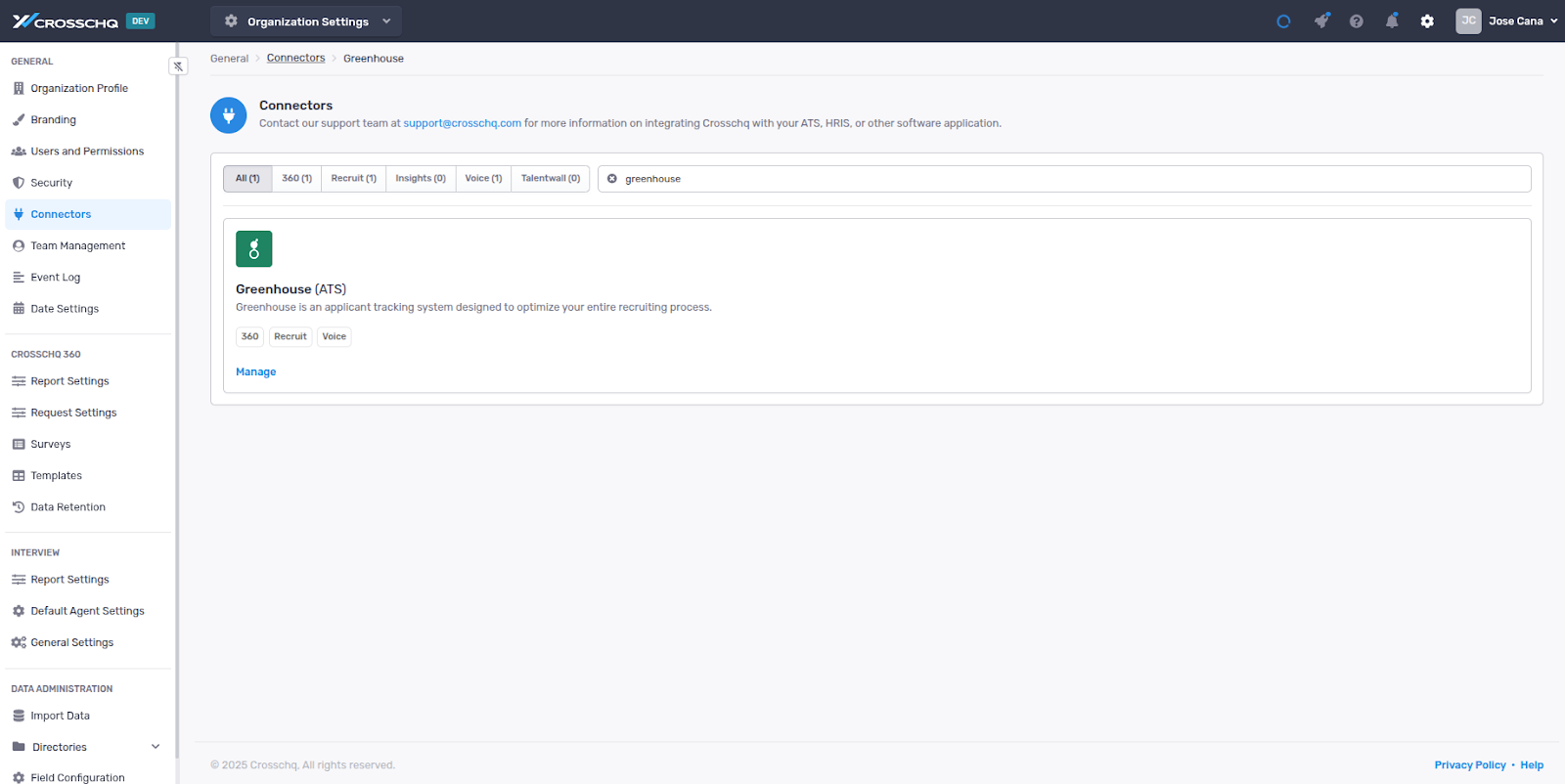Open the help question mark icon
The height and width of the screenshot is (784, 1565).
pyautogui.click(x=1356, y=21)
